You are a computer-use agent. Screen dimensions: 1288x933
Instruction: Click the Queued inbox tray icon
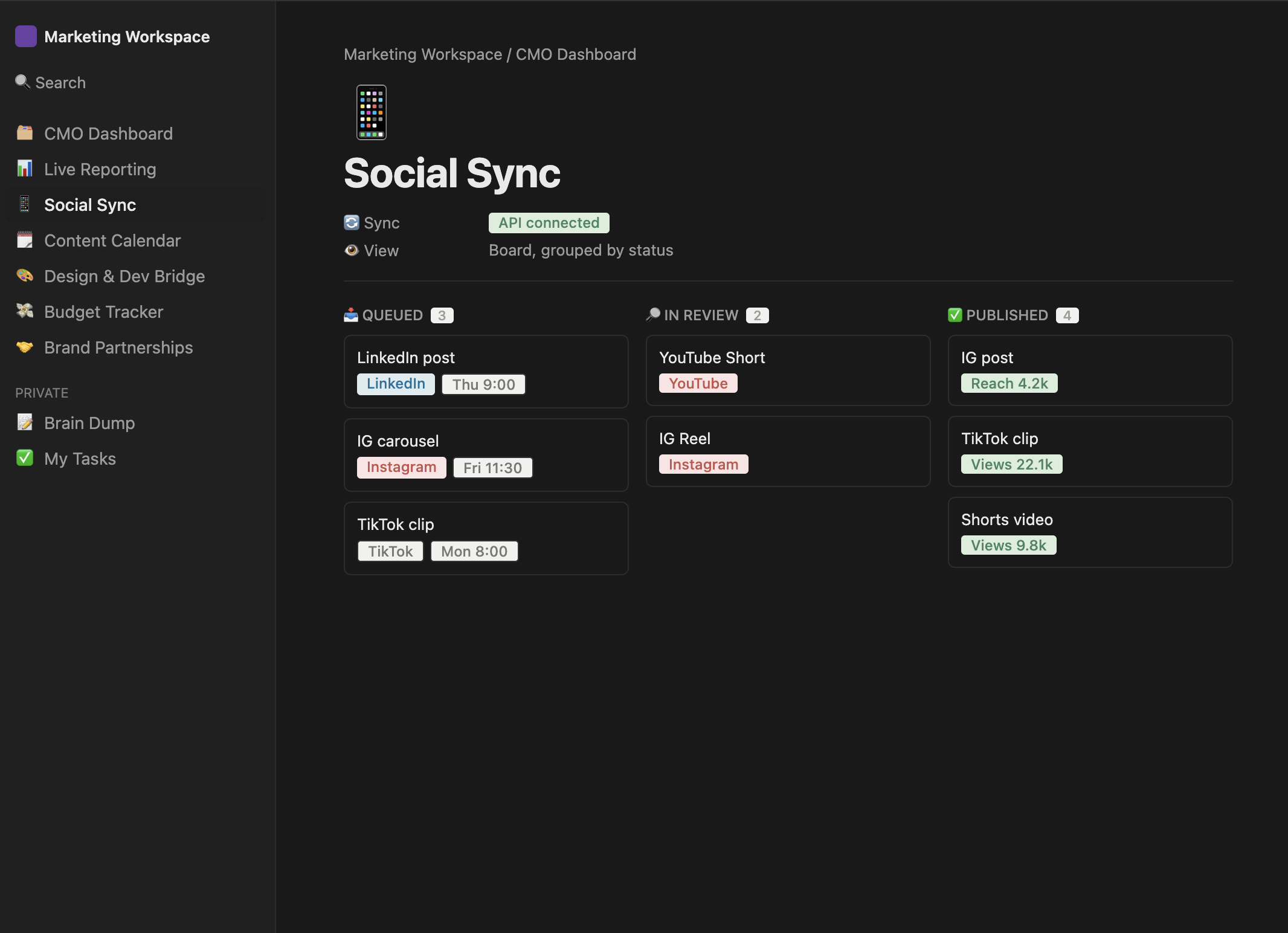[x=351, y=315]
